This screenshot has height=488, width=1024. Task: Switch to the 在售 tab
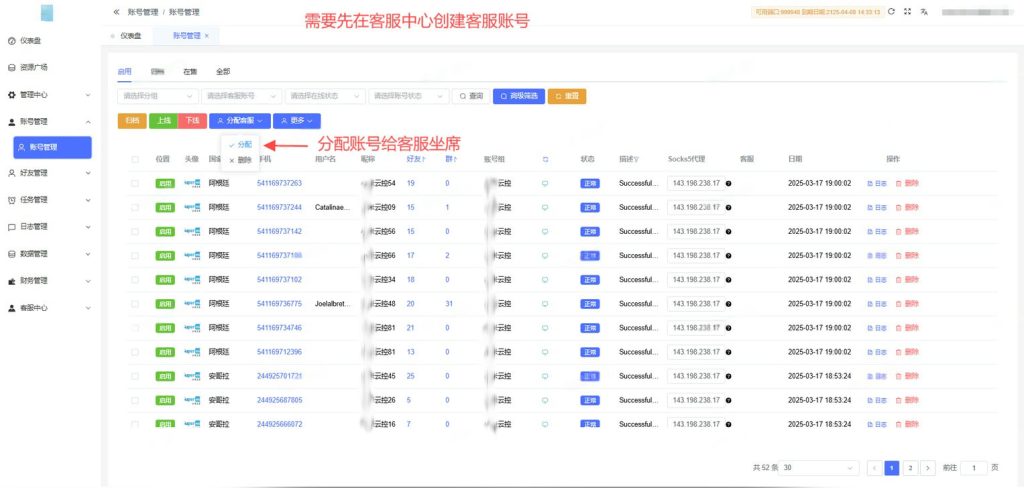pyautogui.click(x=190, y=72)
